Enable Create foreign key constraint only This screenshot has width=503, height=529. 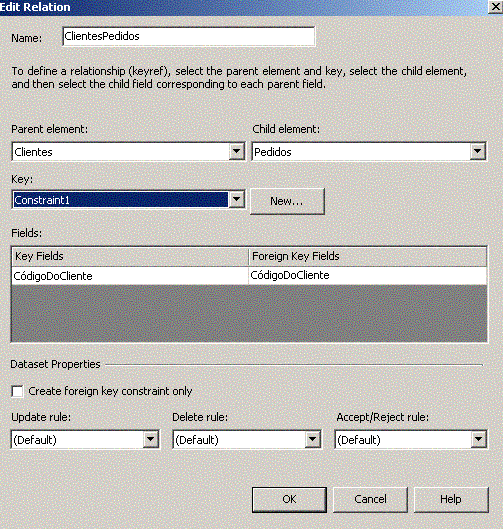[18, 392]
